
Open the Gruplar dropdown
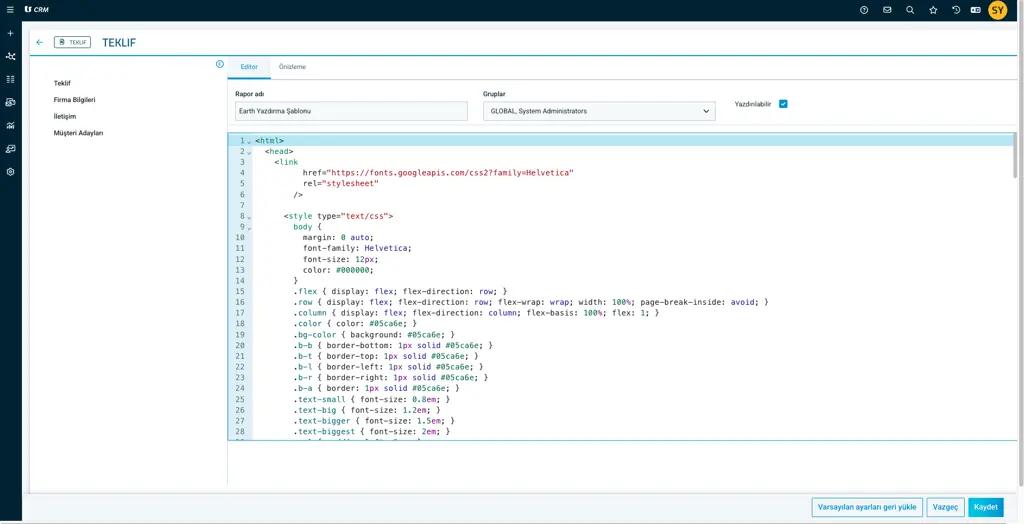coord(599,111)
